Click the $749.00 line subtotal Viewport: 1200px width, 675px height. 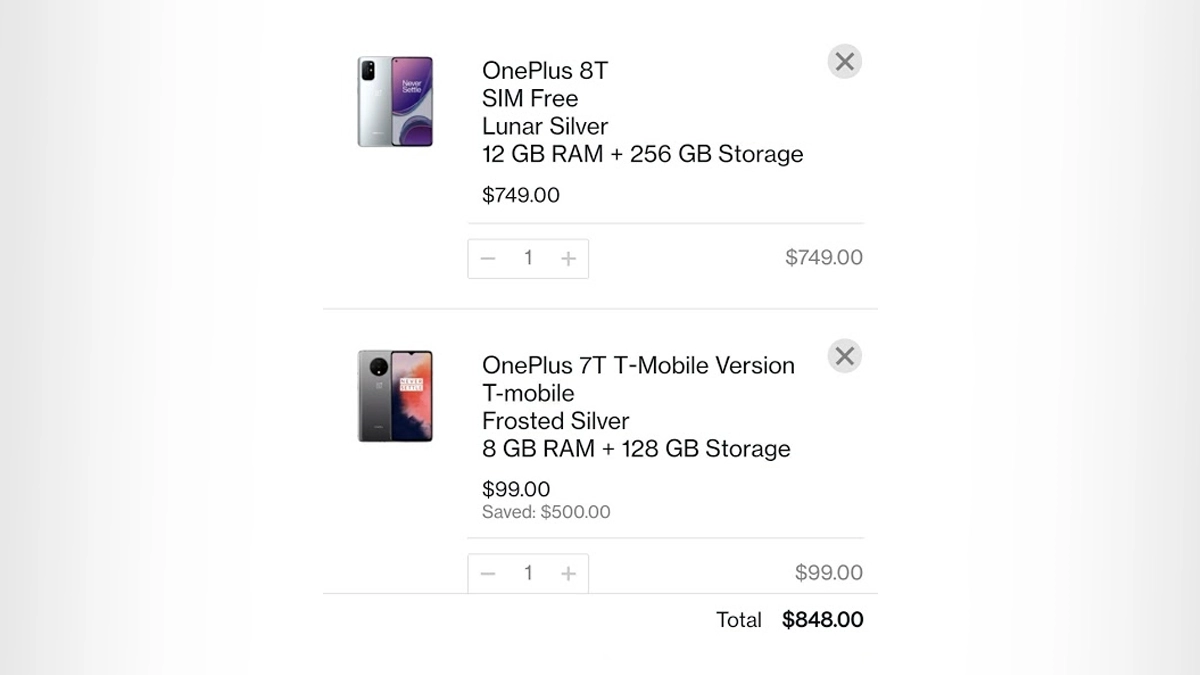point(823,258)
